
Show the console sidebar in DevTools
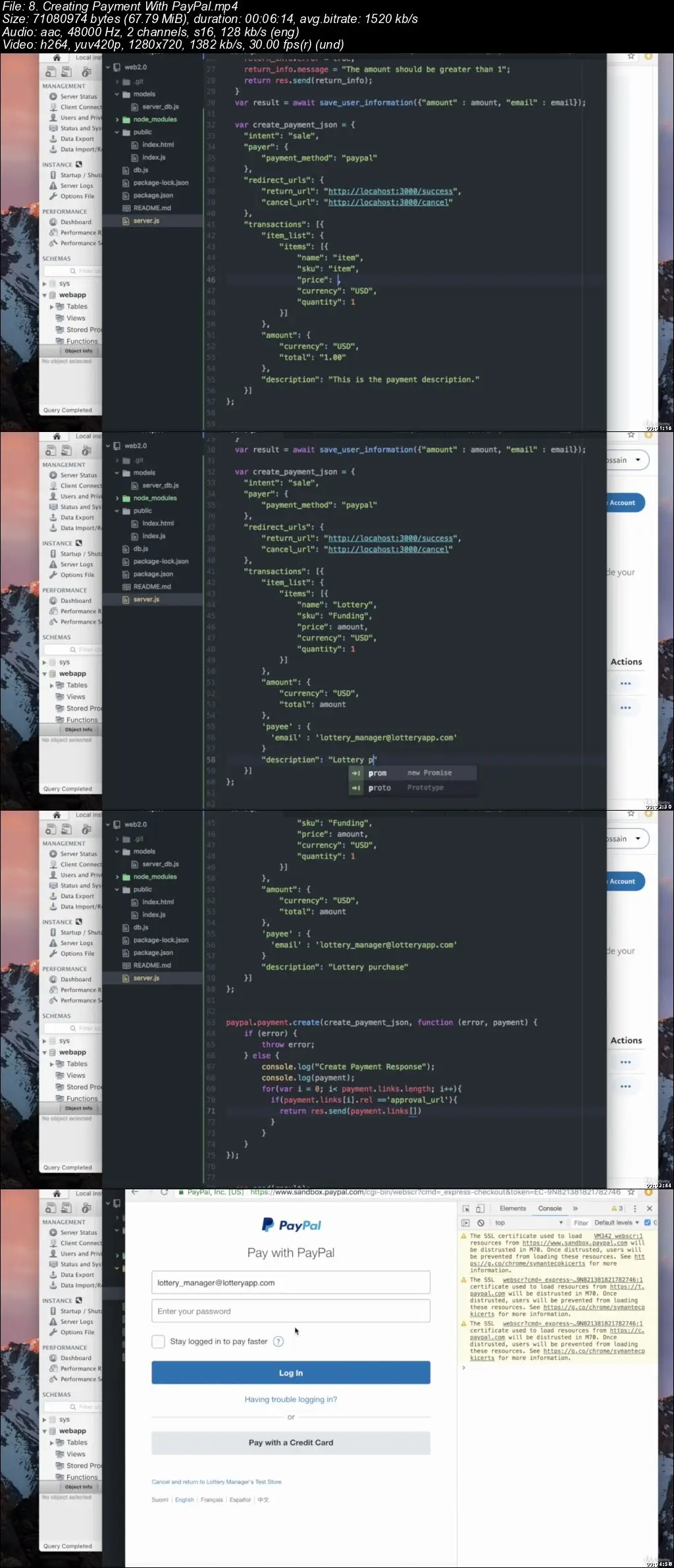coord(465,1223)
